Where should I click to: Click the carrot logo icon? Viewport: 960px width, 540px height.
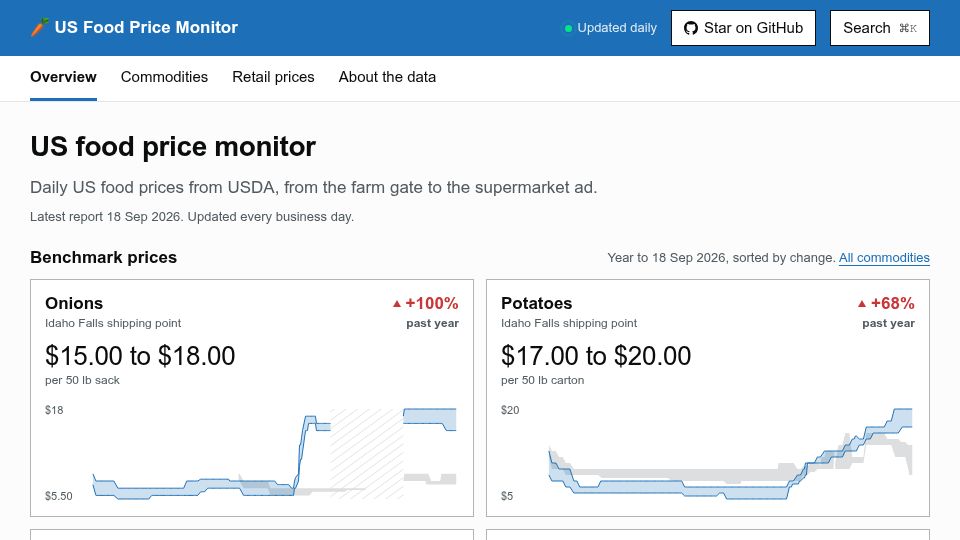[x=40, y=28]
